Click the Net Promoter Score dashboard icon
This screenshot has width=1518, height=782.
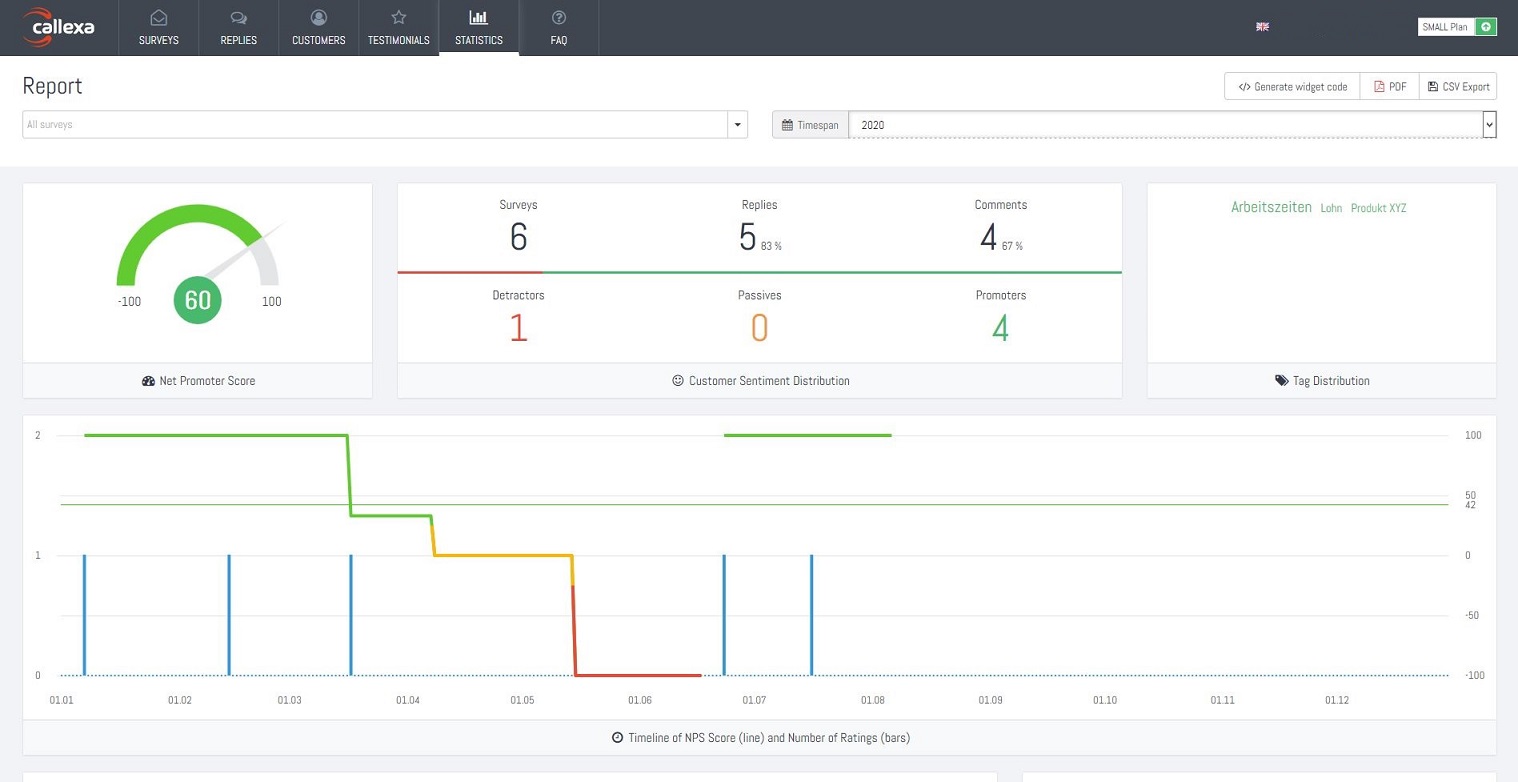click(x=148, y=381)
